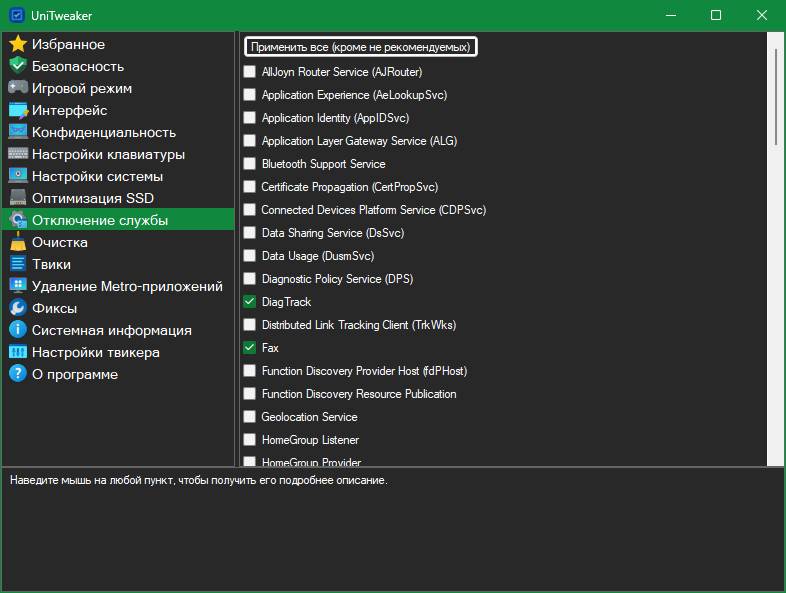Click the keyboard icon for Настройки клавиатуры

17,154
